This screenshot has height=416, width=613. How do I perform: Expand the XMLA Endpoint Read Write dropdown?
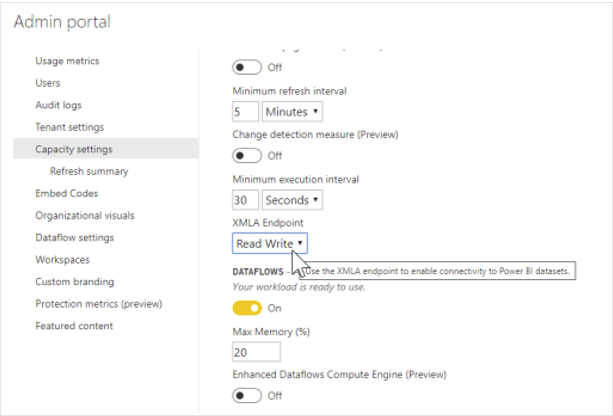click(270, 243)
